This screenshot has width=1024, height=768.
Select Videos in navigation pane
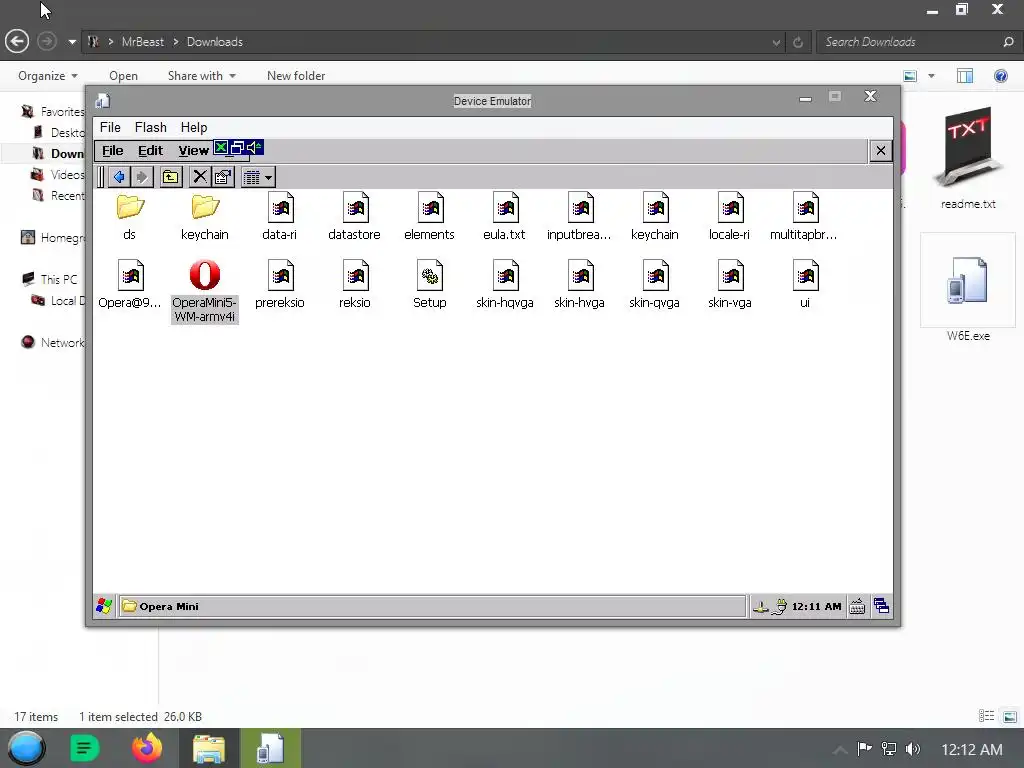point(67,174)
